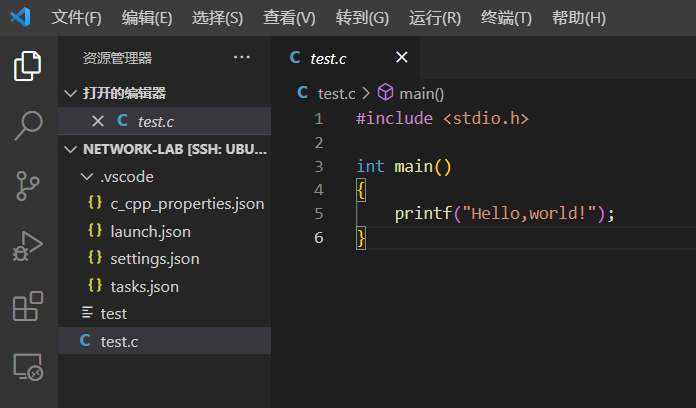Open the Explorer view in activity bar
696x408 pixels.
tap(28, 66)
